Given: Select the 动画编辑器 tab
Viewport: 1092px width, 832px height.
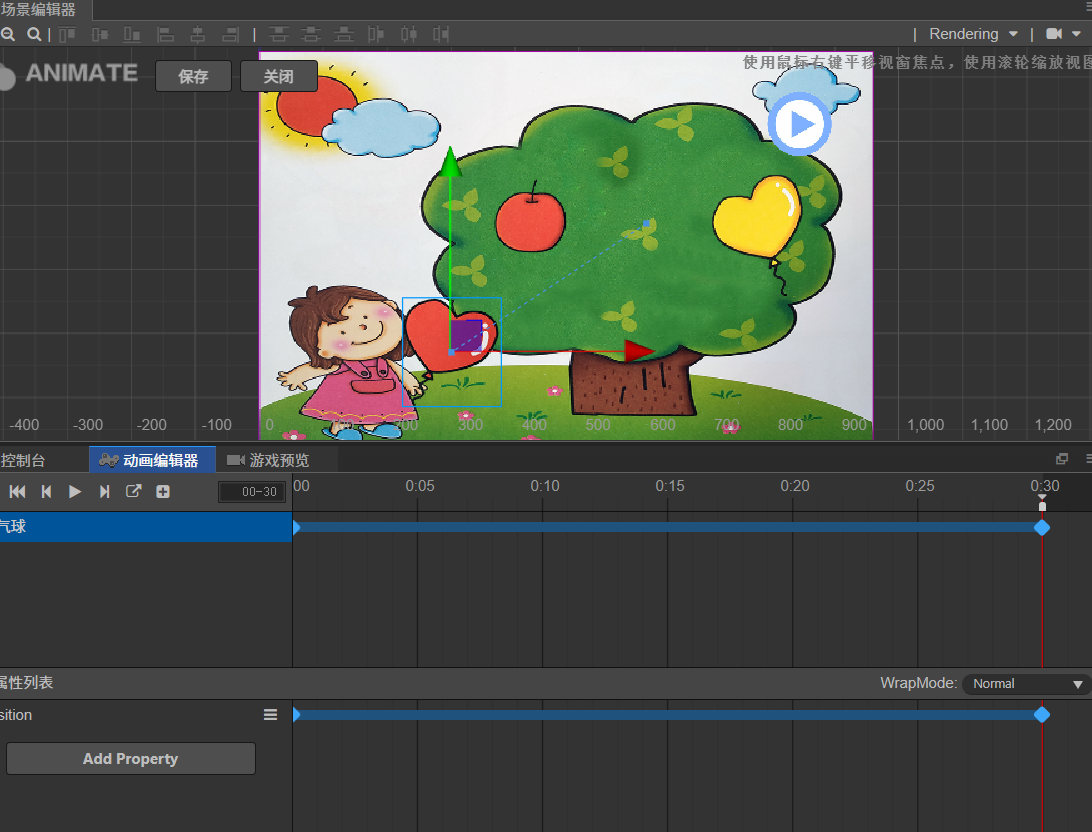Looking at the screenshot, I should pyautogui.click(x=152, y=460).
